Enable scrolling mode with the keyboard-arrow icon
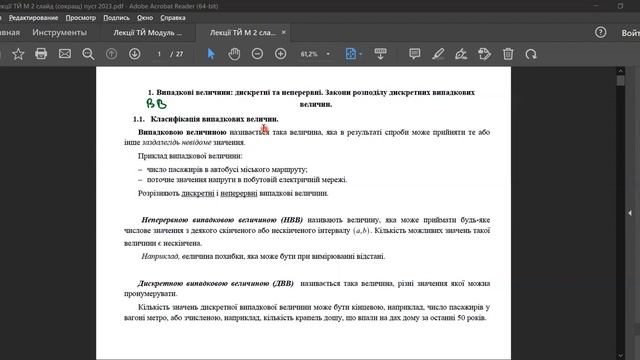The height and width of the screenshot is (360, 640). pos(380,54)
